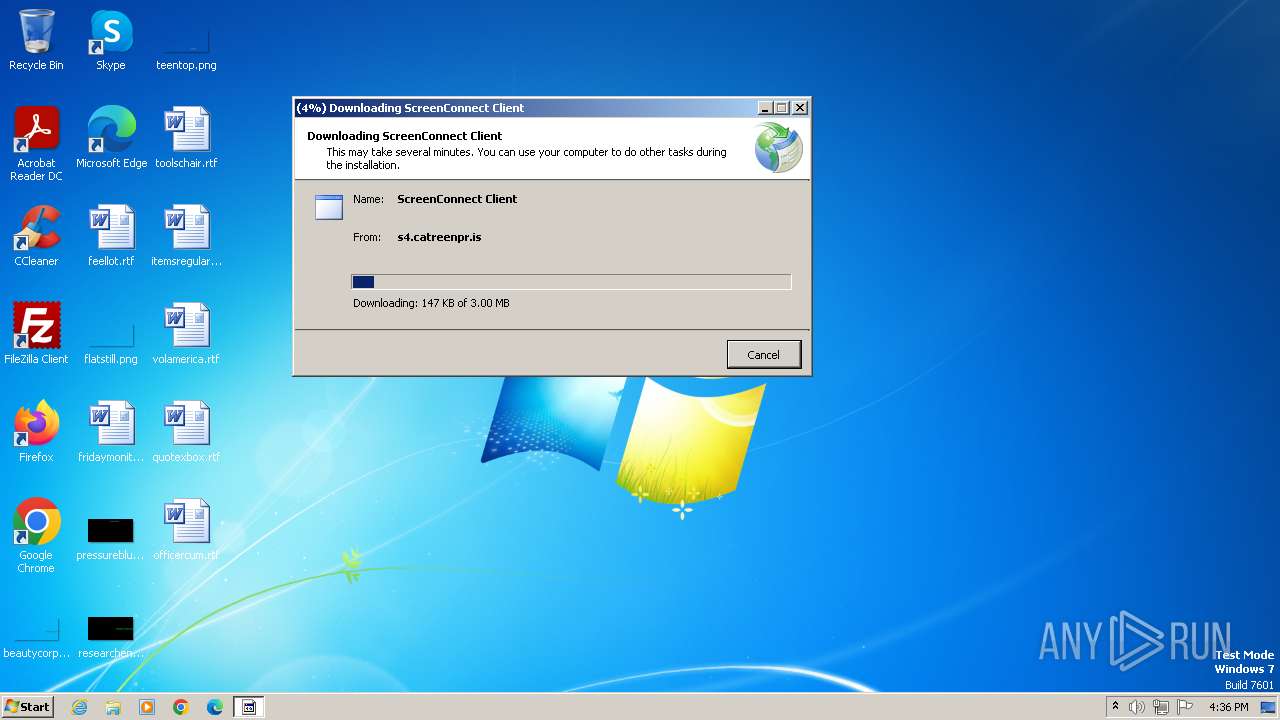
Task: Open Internet Explorer from the taskbar
Action: click(x=79, y=707)
